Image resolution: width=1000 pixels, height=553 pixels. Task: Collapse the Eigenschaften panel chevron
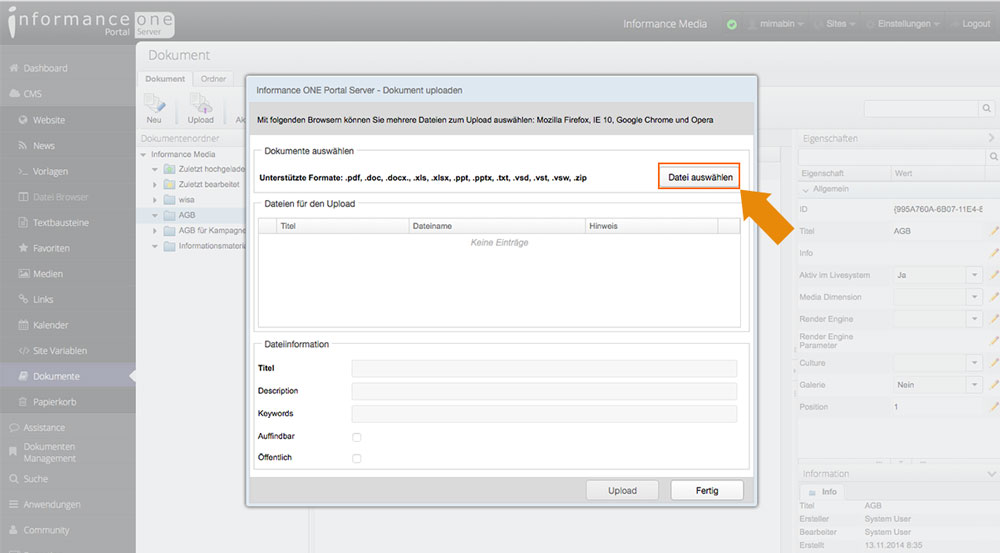pos(991,138)
